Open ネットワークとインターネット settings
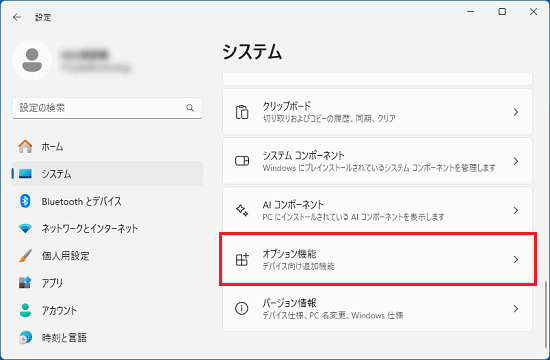 [x=107, y=228]
